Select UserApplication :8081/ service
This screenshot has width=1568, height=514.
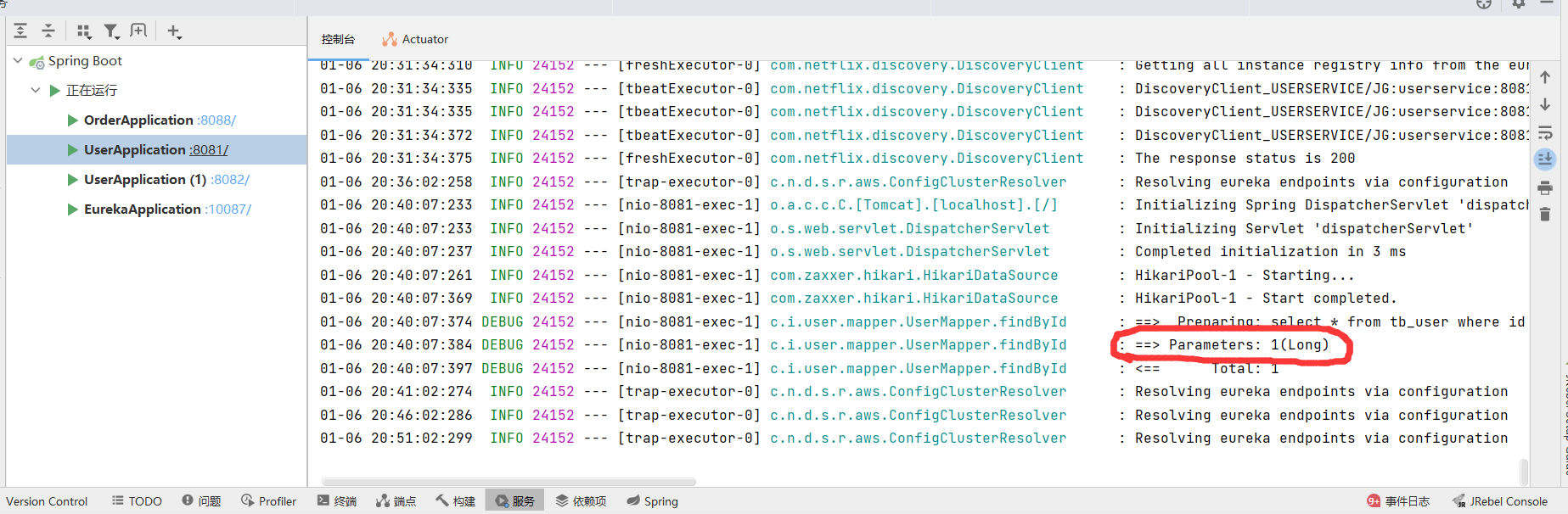click(x=156, y=150)
